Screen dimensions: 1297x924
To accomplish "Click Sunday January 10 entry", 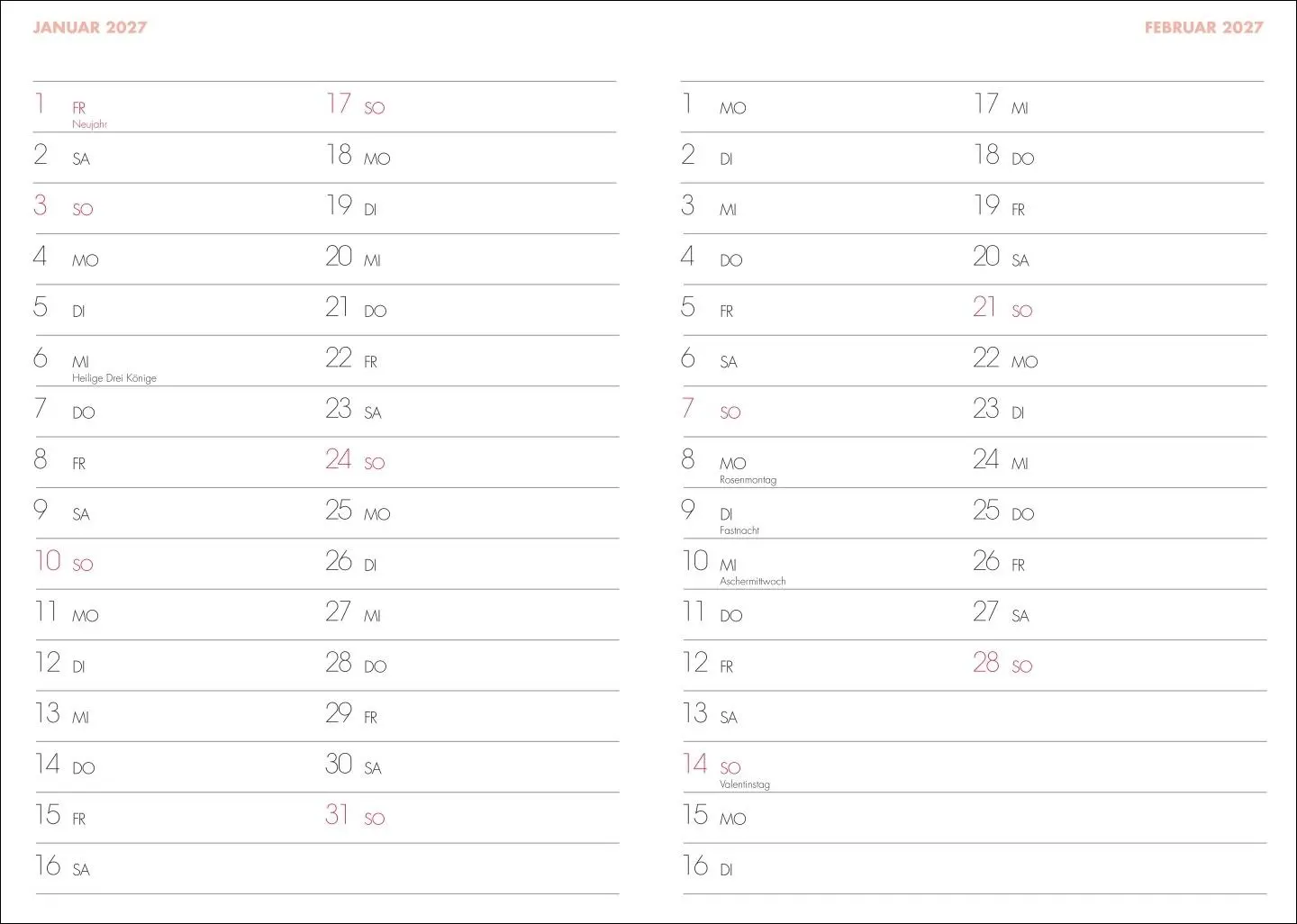I will coord(179,565).
